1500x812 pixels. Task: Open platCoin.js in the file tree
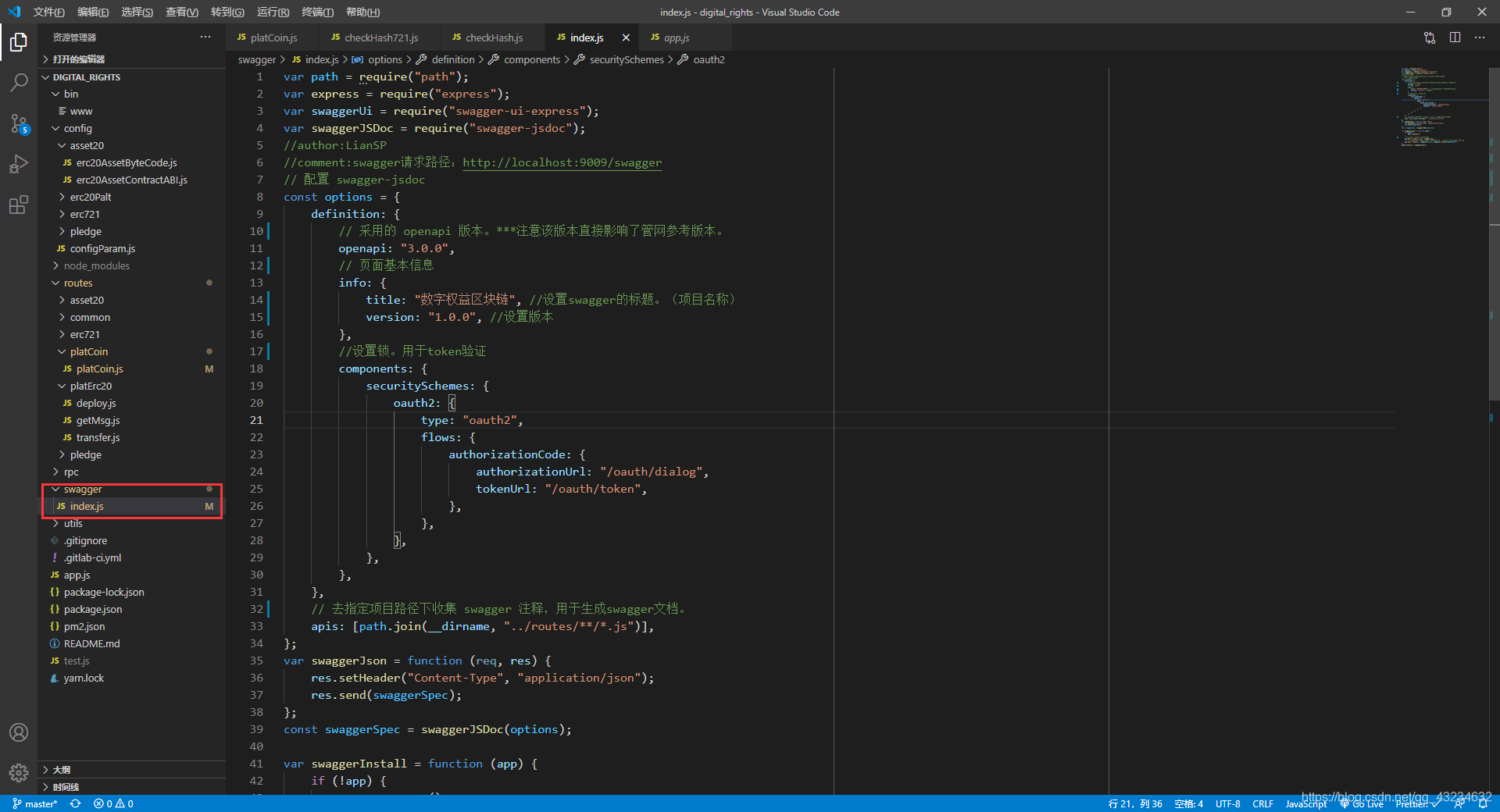coord(131,369)
